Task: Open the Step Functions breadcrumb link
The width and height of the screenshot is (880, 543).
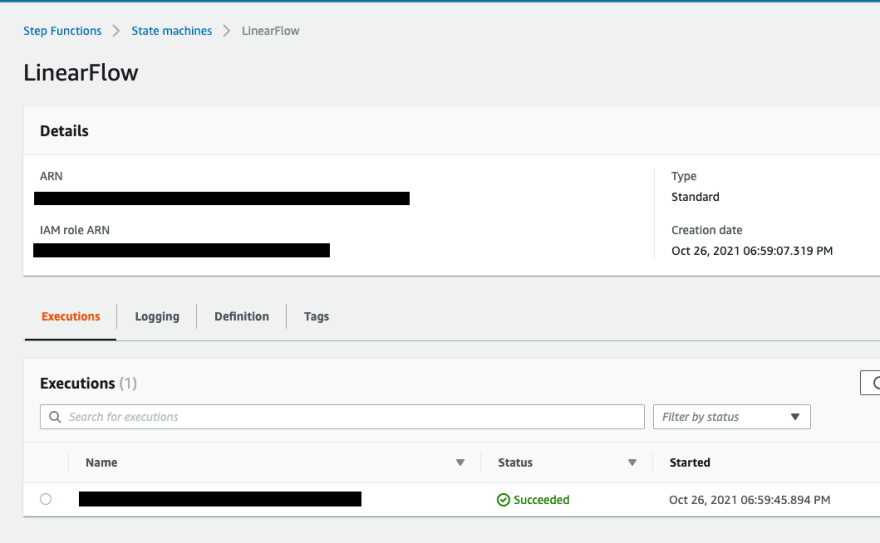Action: [62, 31]
